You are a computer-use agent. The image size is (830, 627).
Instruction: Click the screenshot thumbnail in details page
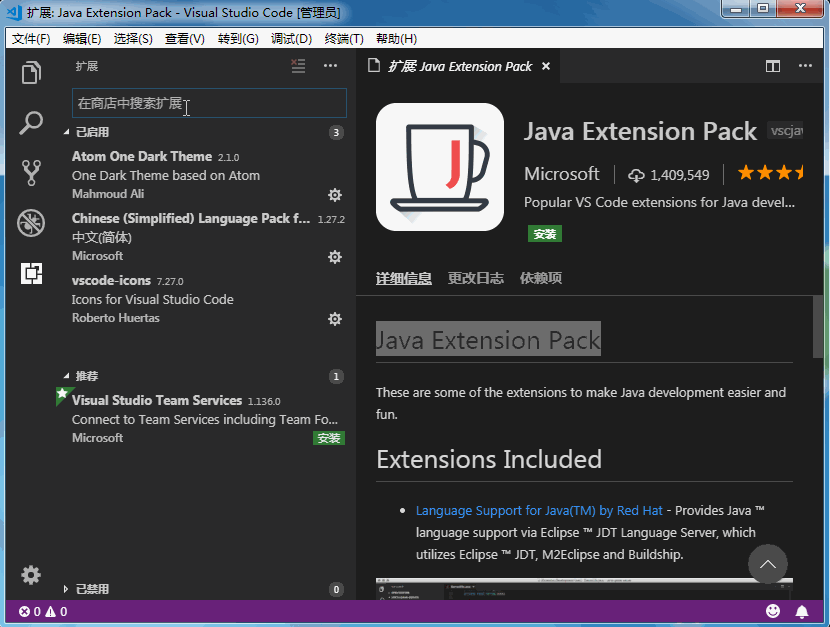click(584, 588)
